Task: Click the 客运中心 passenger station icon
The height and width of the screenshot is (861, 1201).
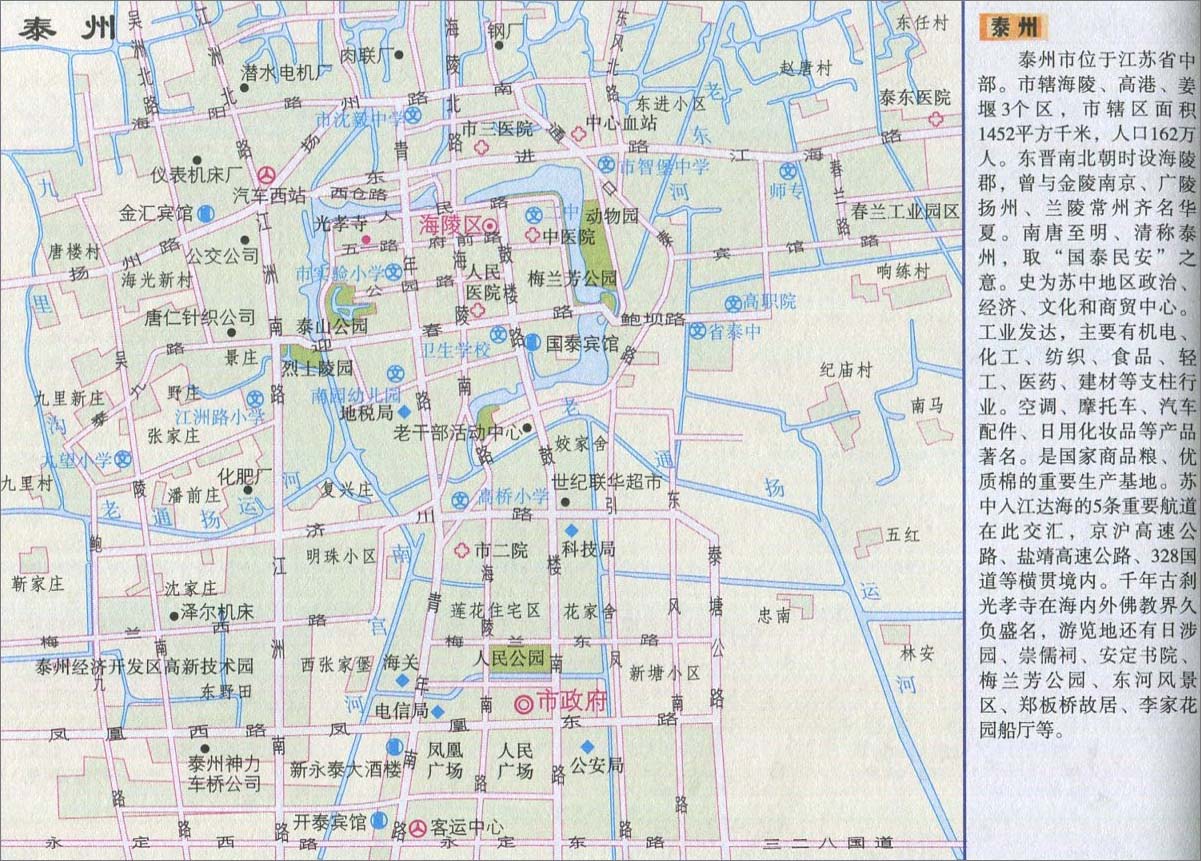Action: pos(418,827)
